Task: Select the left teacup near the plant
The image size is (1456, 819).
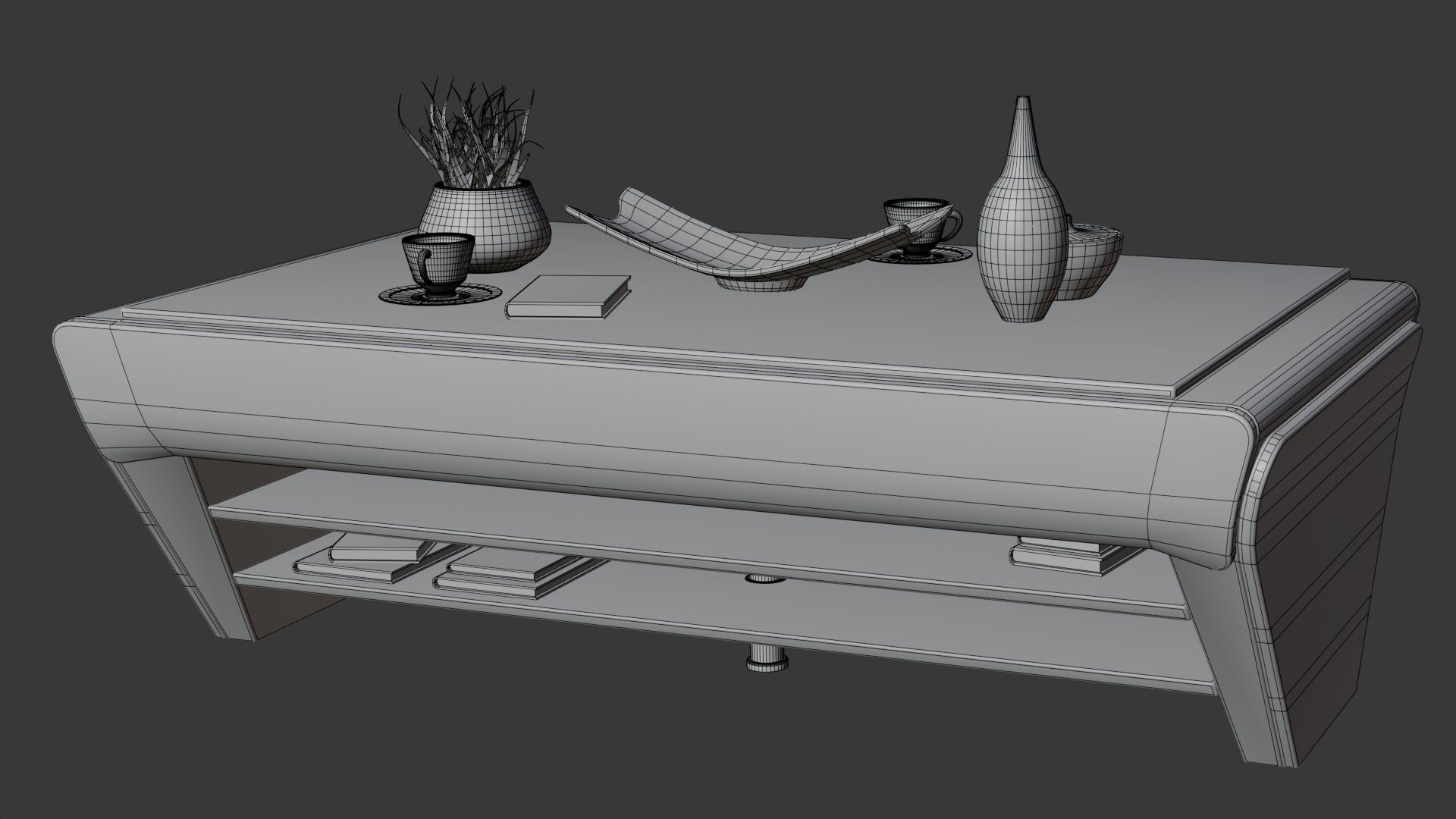Action: (x=438, y=264)
